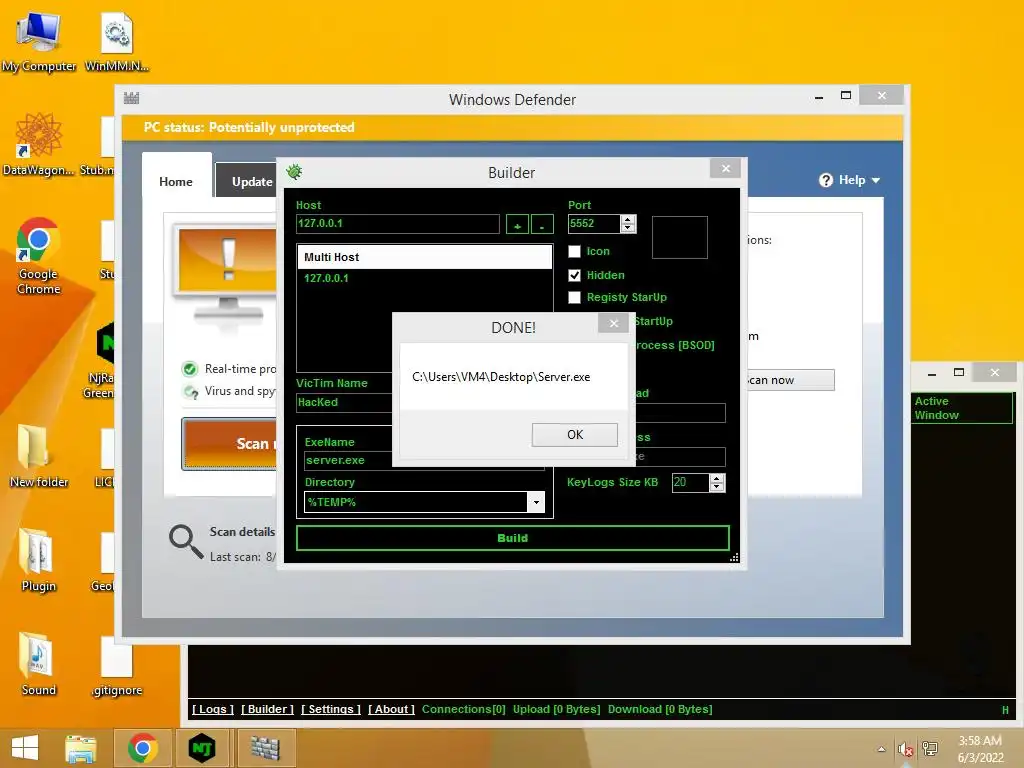Click into the Port number field
The height and width of the screenshot is (768, 1024).
594,224
